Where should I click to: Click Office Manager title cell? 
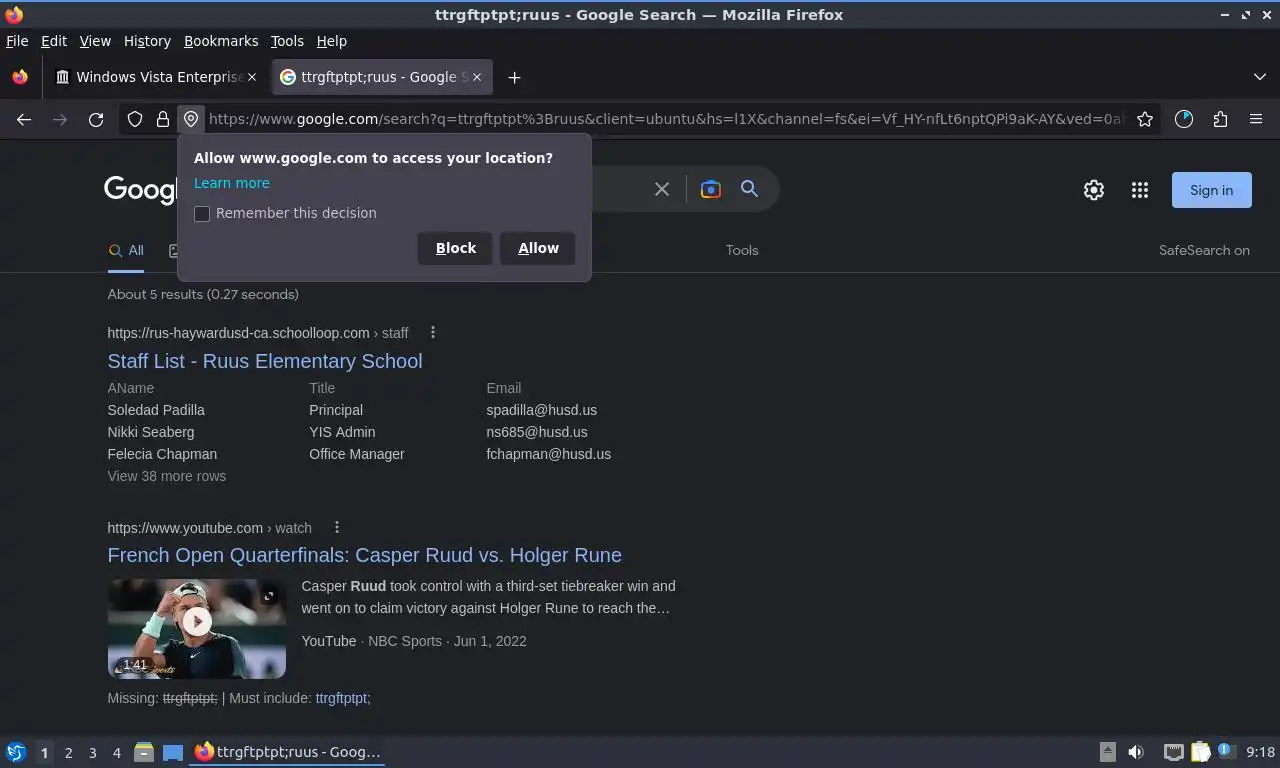click(x=357, y=454)
